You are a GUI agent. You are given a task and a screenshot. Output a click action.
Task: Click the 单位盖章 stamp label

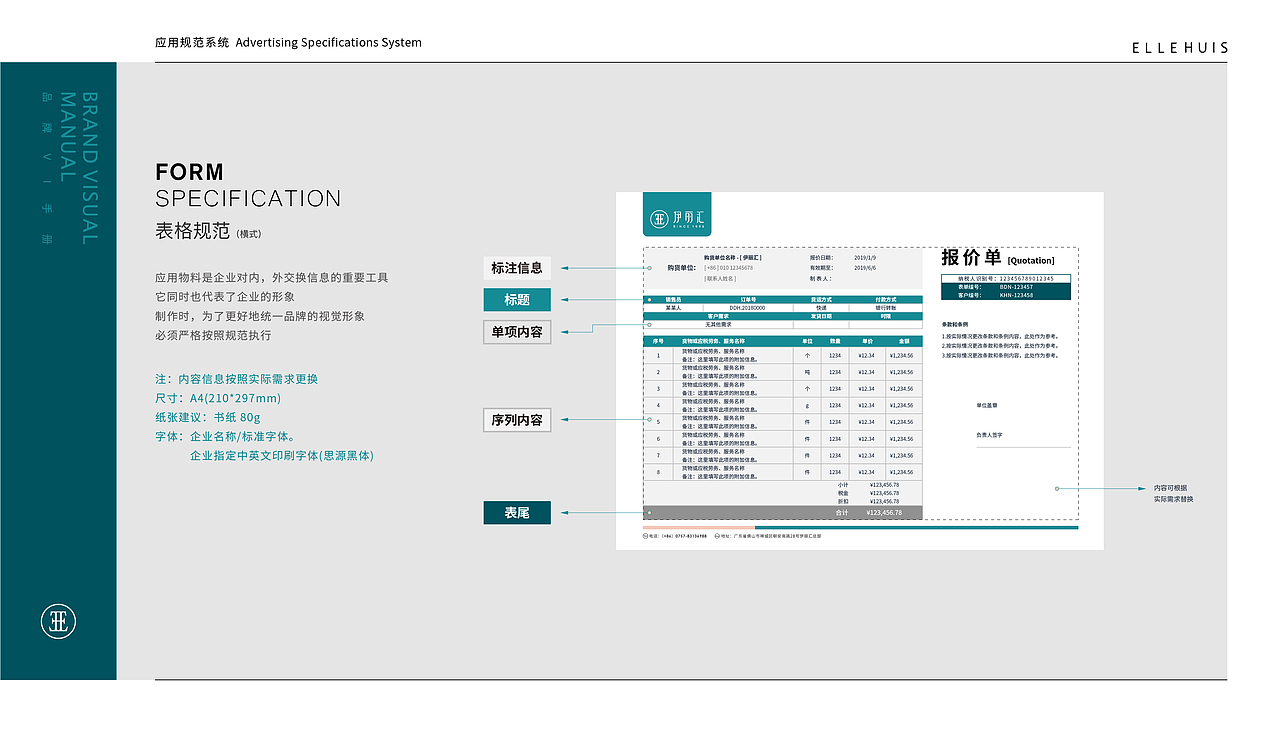tap(987, 405)
